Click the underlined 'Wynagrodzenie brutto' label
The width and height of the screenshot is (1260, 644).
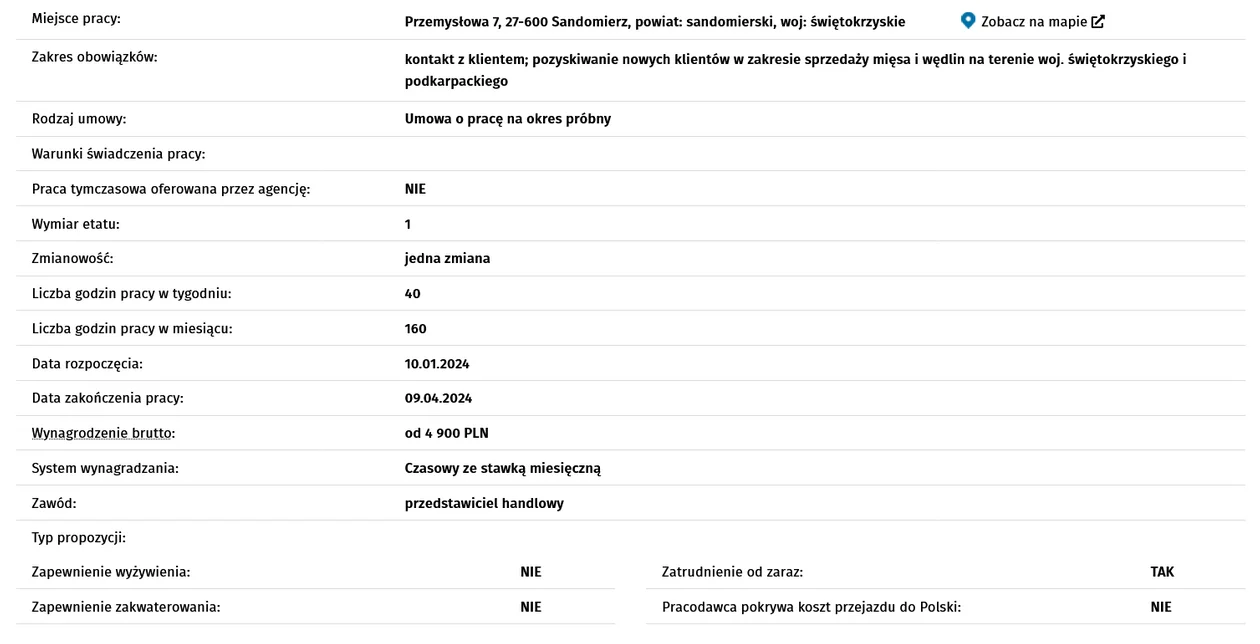pyautogui.click(x=103, y=433)
